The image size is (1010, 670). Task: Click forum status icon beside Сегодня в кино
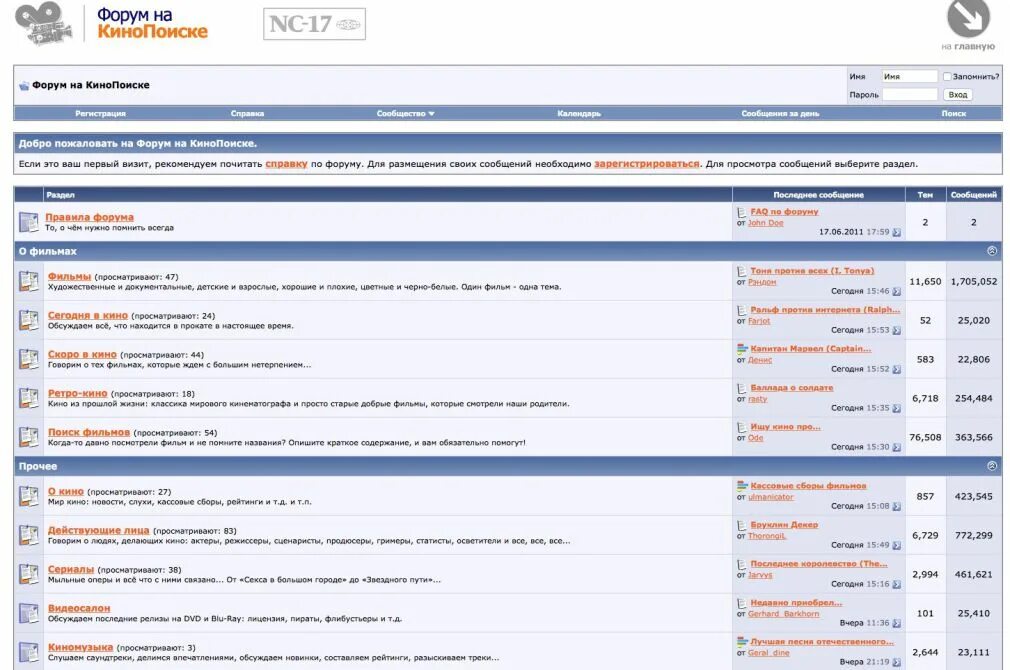(28, 320)
